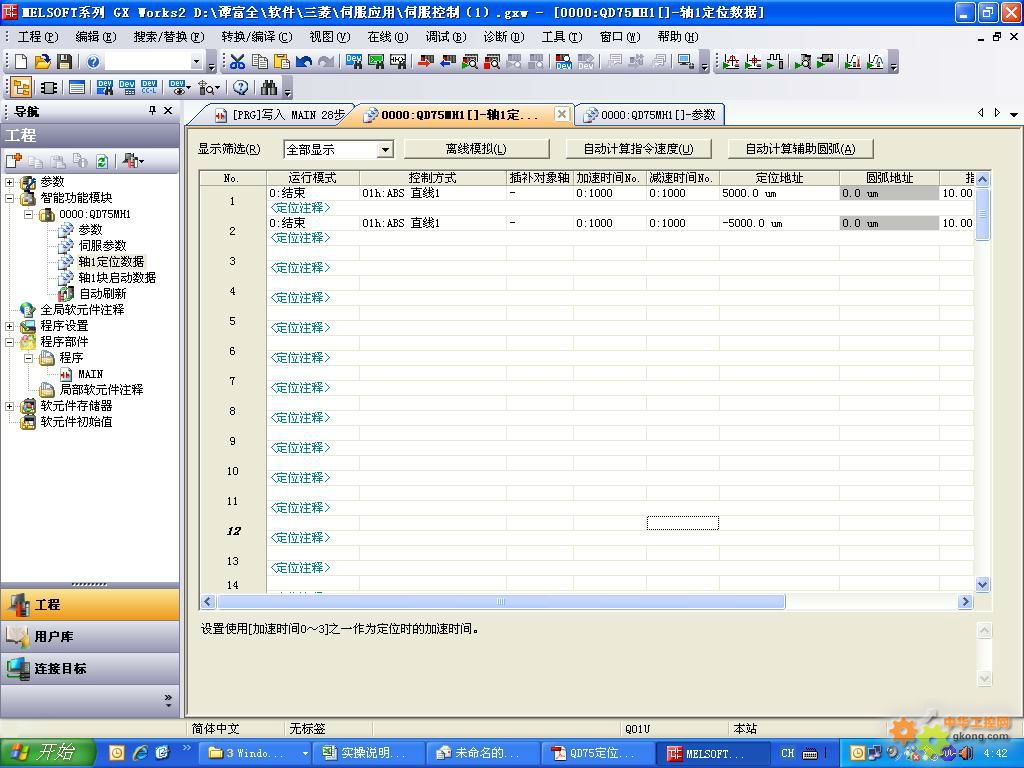This screenshot has width=1024, height=768.
Task: Open the 转换/编译 menu
Action: [256, 37]
